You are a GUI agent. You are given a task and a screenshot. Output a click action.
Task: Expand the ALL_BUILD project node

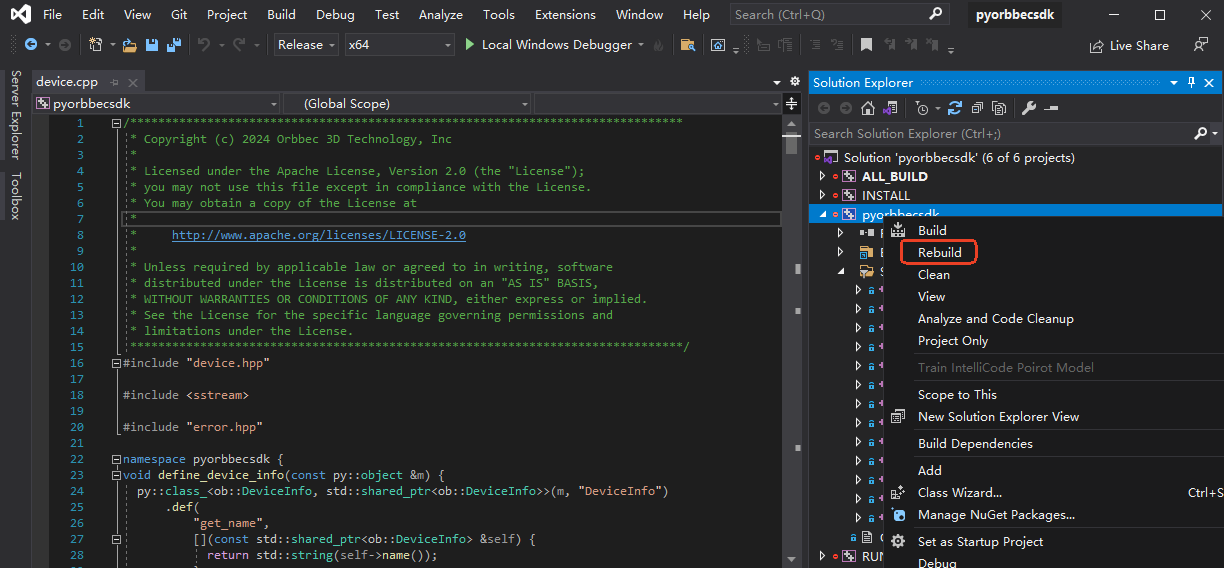pos(823,176)
